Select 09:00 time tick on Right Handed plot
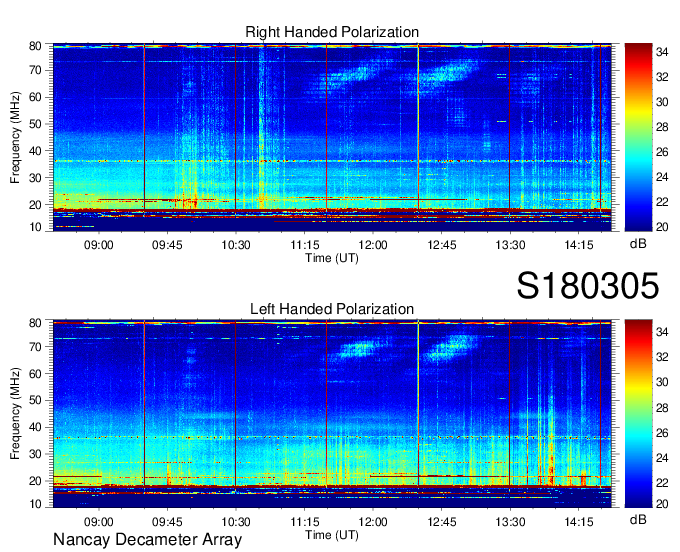Viewport: 680px width, 552px height. tap(98, 245)
